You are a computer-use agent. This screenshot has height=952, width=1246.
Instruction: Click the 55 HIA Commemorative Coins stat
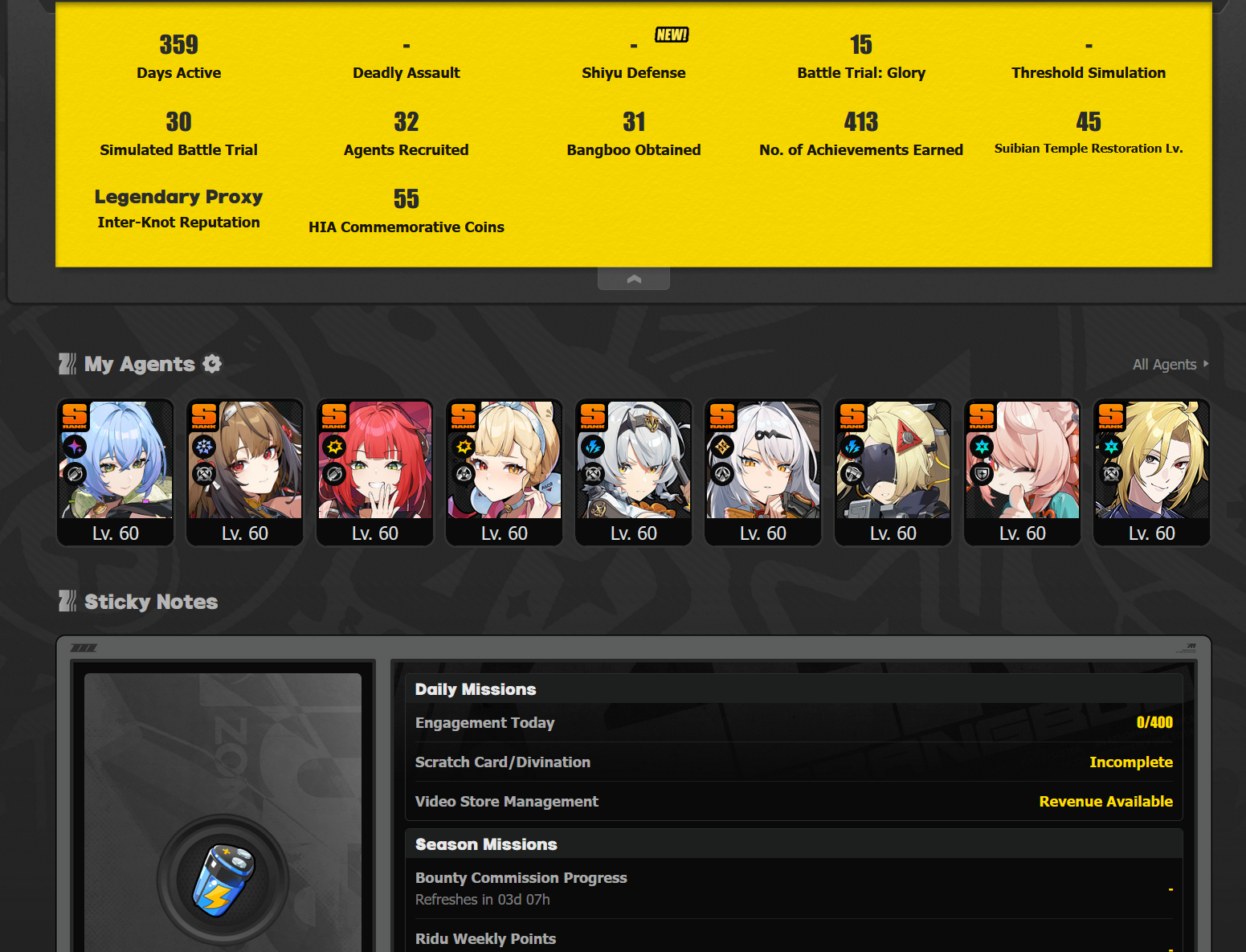coord(406,210)
